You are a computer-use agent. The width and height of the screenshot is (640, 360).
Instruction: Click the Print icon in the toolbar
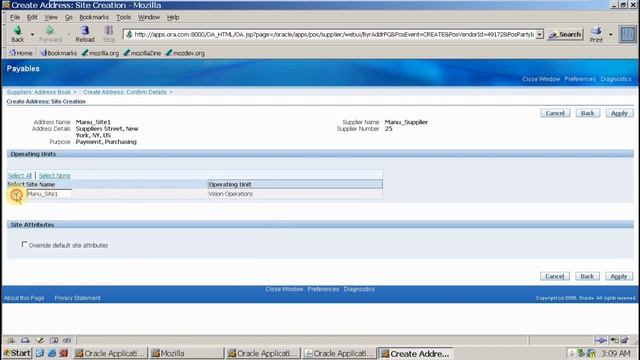596,34
